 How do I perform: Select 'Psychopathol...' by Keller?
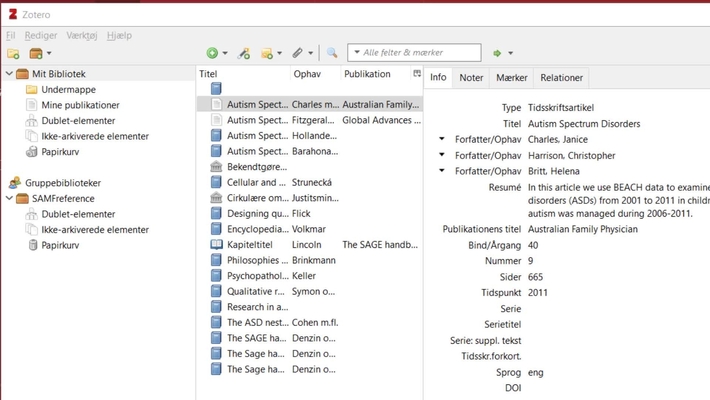click(x=310, y=276)
